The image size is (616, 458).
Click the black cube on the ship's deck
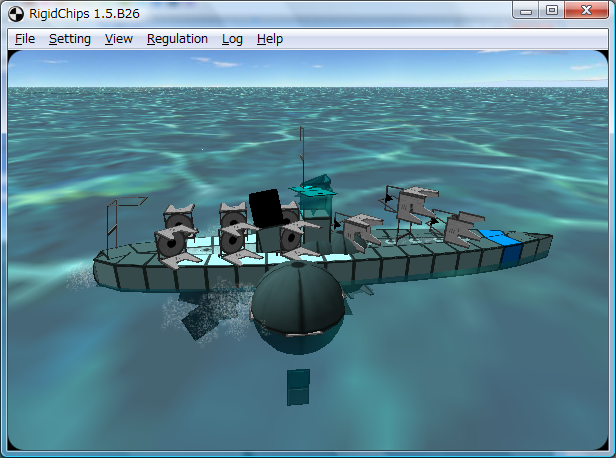(265, 207)
